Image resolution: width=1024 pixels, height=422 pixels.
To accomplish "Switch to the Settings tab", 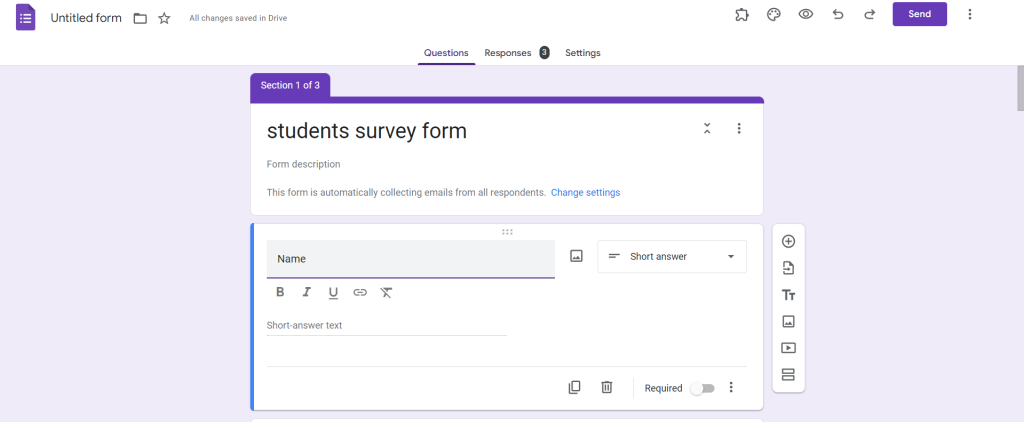I will (x=583, y=53).
